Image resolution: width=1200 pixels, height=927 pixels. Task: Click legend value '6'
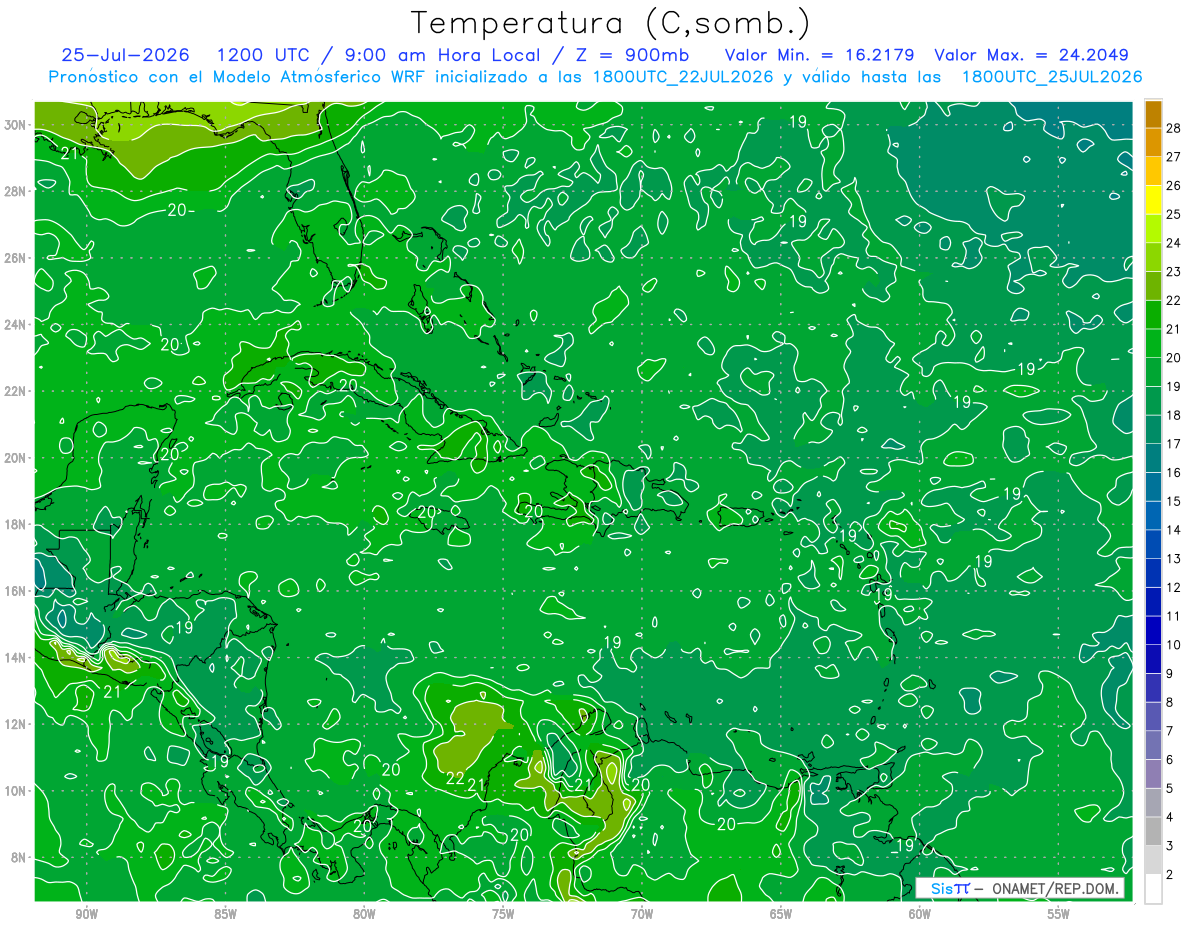1170,759
